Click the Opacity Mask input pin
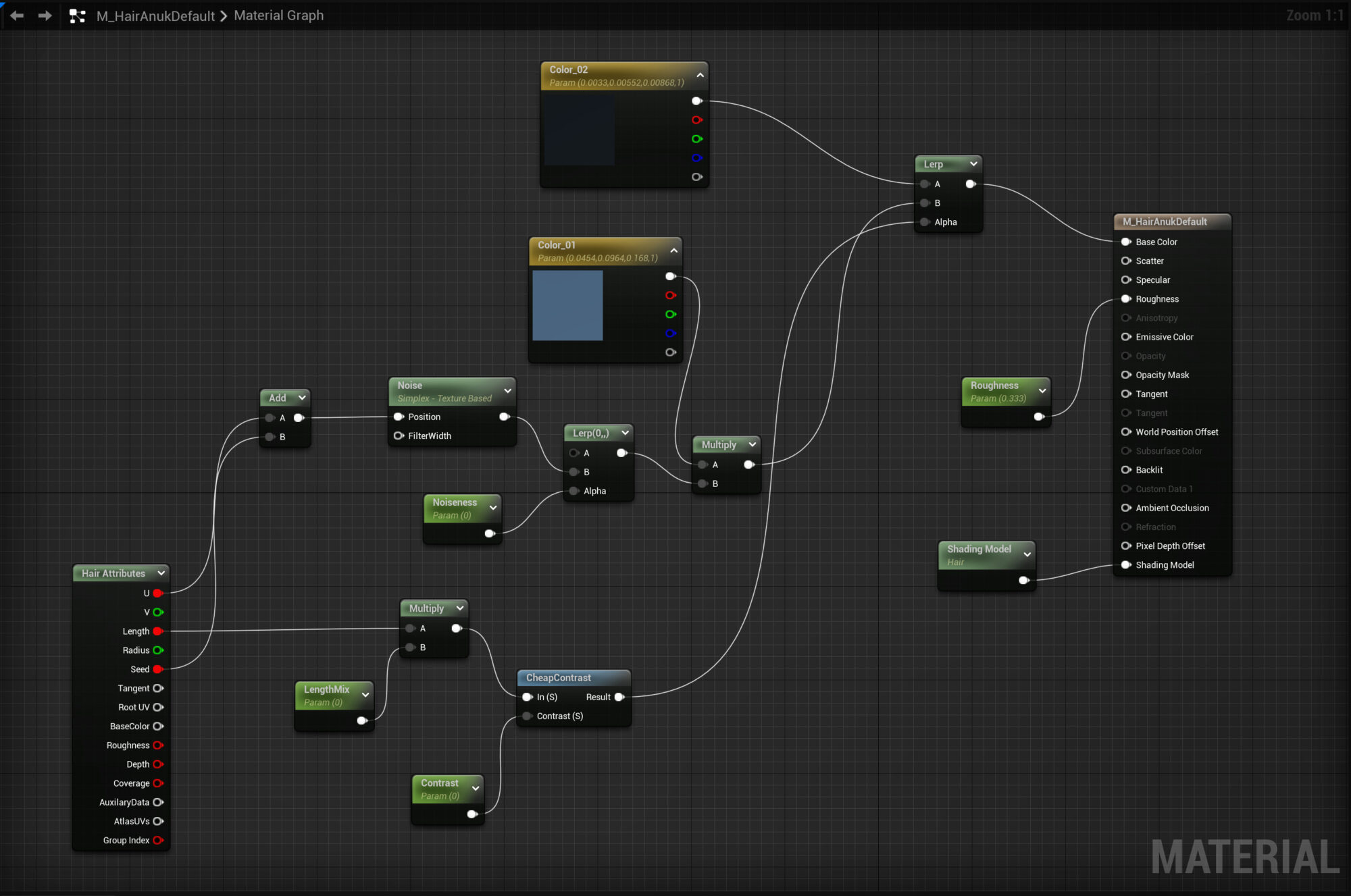 click(1126, 375)
